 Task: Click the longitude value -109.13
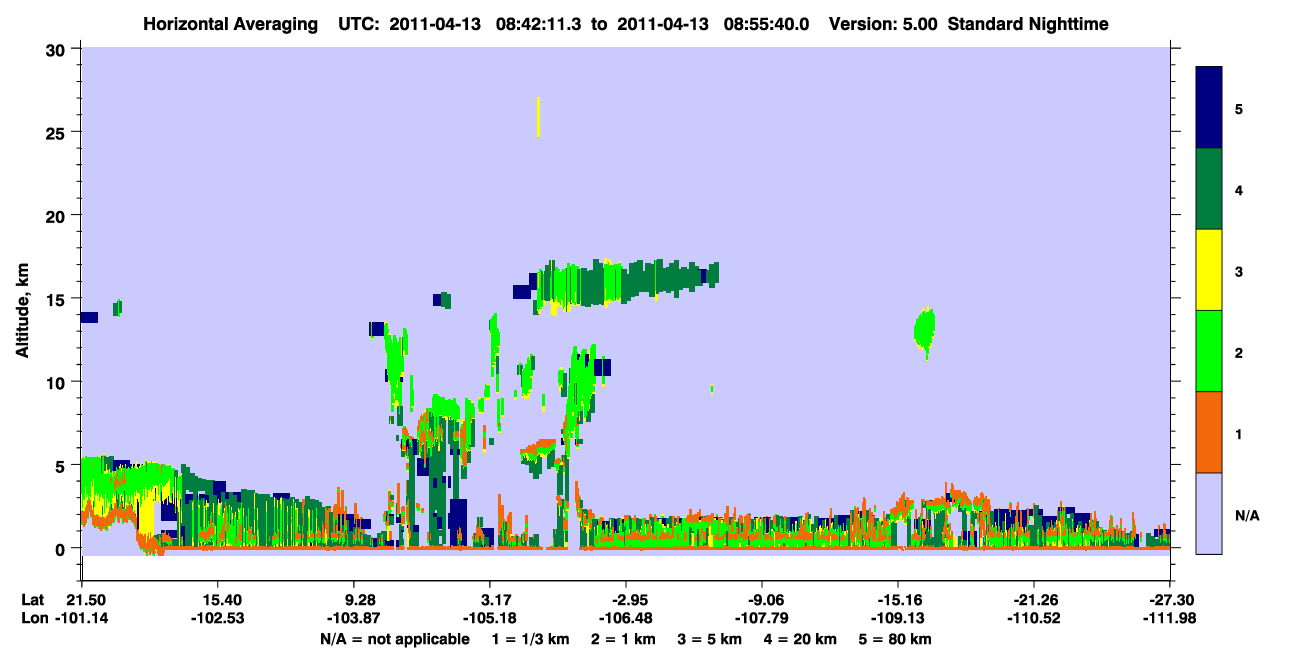click(898, 618)
